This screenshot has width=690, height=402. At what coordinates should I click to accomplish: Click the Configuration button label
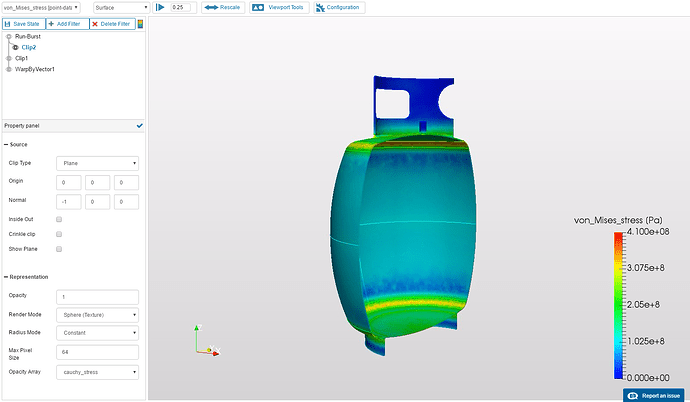coord(343,7)
